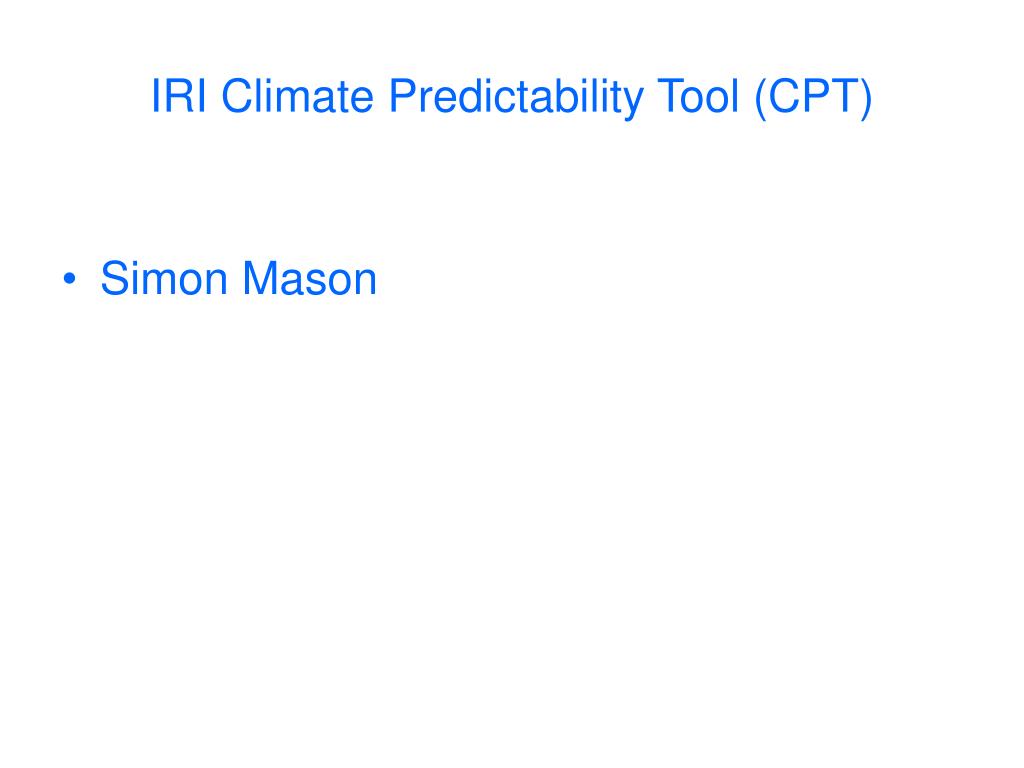Select the word Climate in the title
The image size is (1024, 768).
(297, 96)
